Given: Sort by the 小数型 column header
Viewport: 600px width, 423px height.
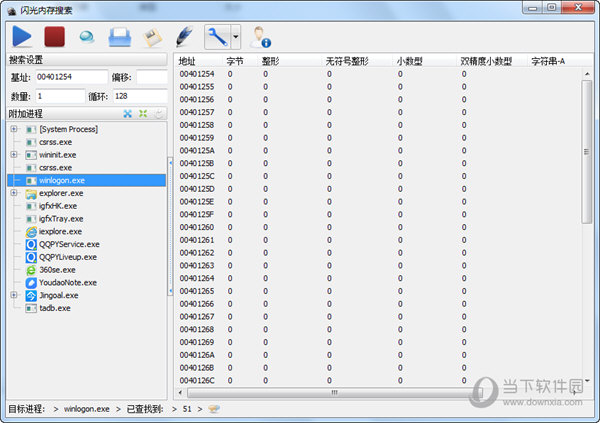Looking at the screenshot, I should tap(424, 61).
